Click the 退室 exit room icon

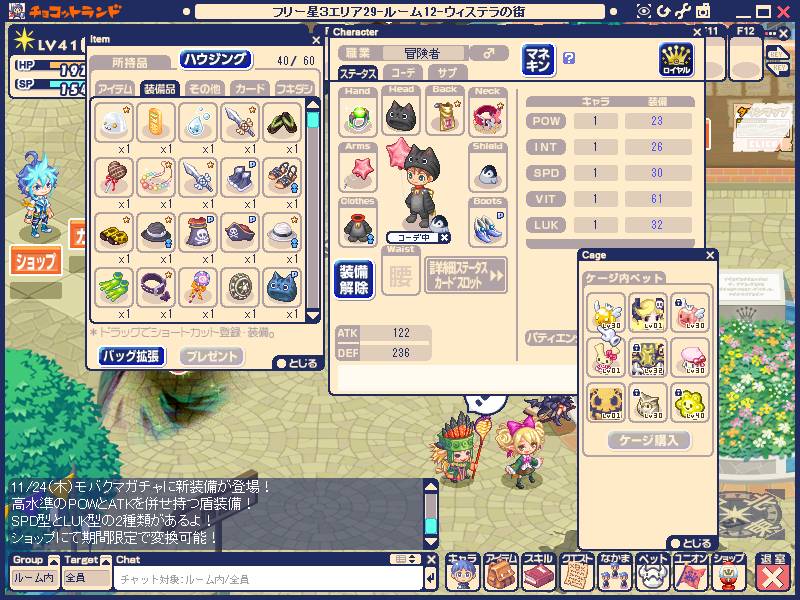pyautogui.click(x=772, y=572)
